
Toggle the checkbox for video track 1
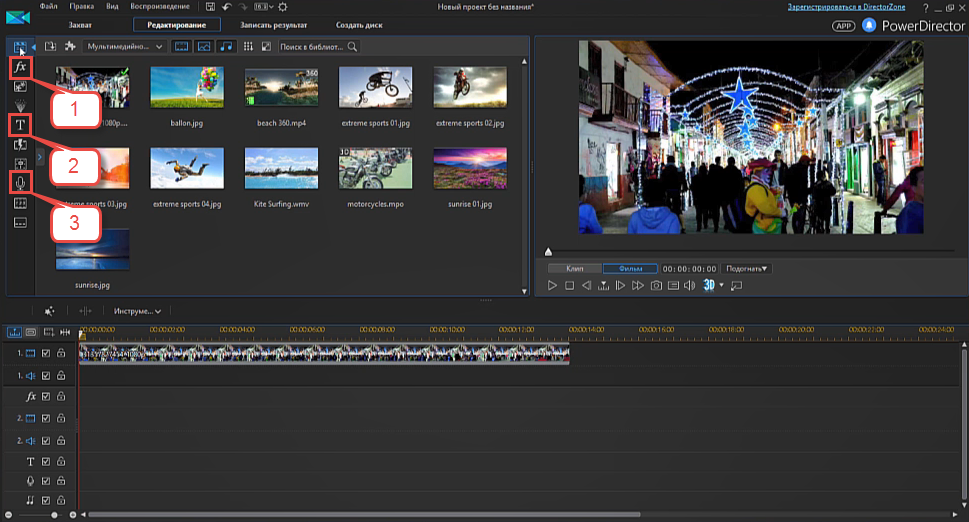pyautogui.click(x=46, y=354)
